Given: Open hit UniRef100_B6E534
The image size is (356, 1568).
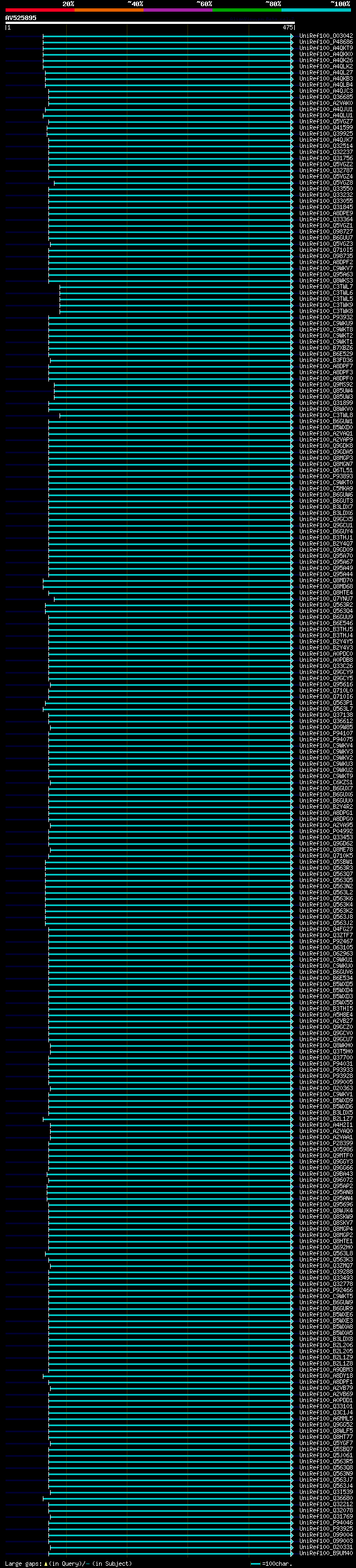Looking at the screenshot, I should (326, 977).
